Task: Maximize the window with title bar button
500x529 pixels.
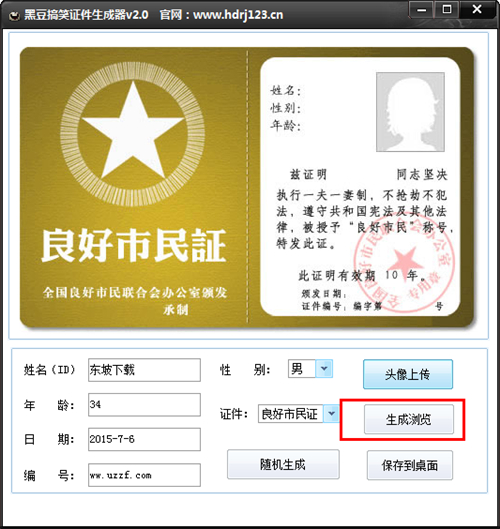Action: pyautogui.click(x=447, y=9)
